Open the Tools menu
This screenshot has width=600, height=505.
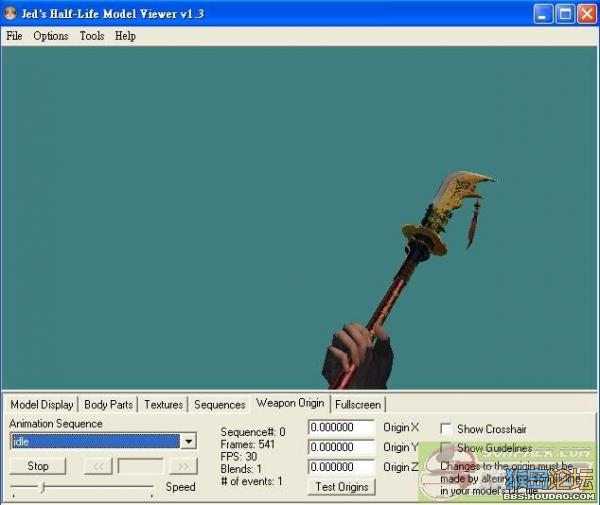(x=92, y=36)
